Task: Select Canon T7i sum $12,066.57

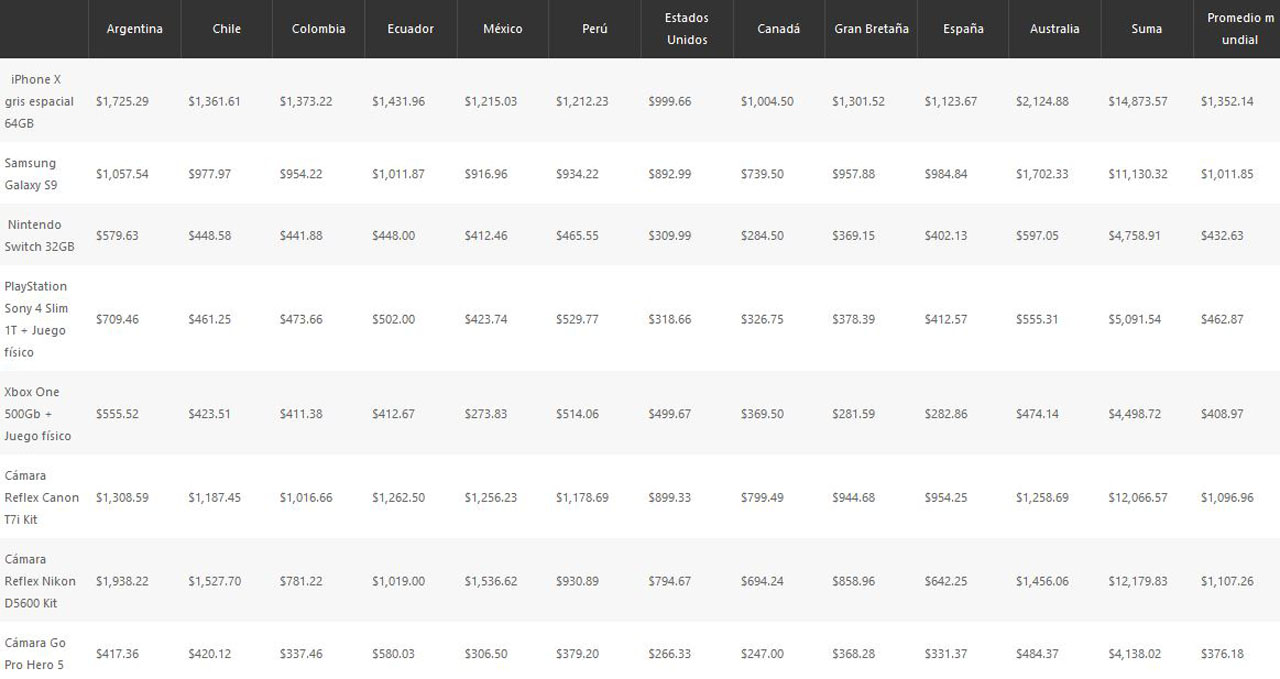Action: click(x=1138, y=498)
